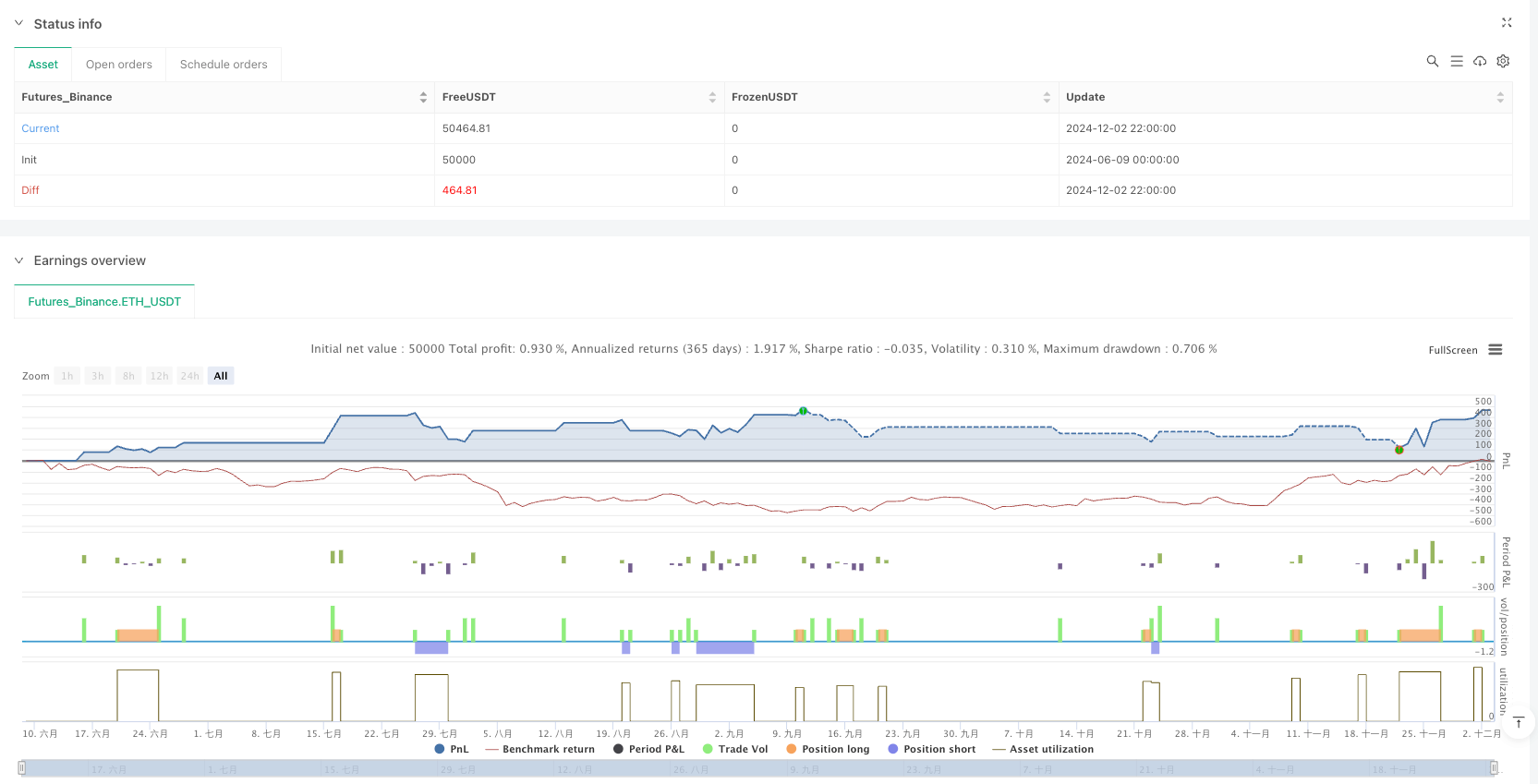
Task: Click the collapse panel icon at top right
Action: [1507, 23]
